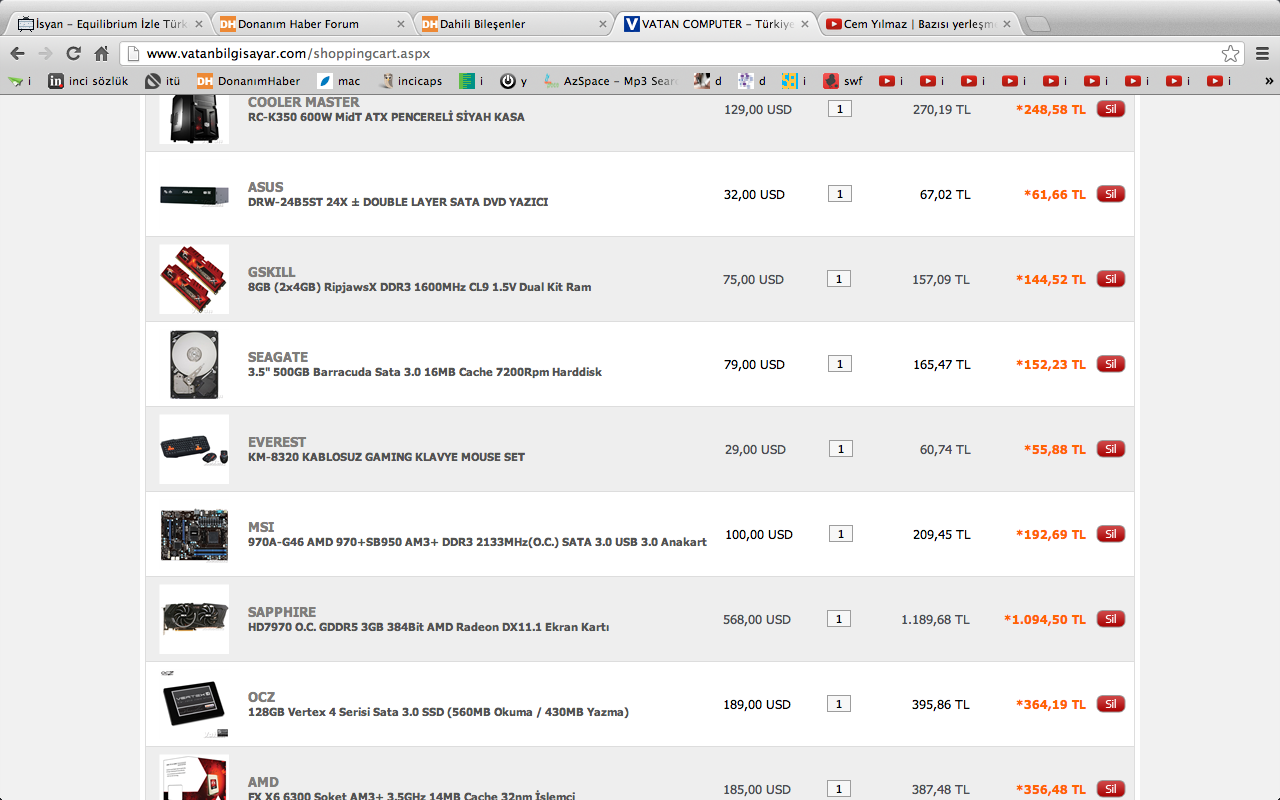The width and height of the screenshot is (1280, 800).
Task: Open the power icon 'y' bookmark
Action: click(514, 81)
